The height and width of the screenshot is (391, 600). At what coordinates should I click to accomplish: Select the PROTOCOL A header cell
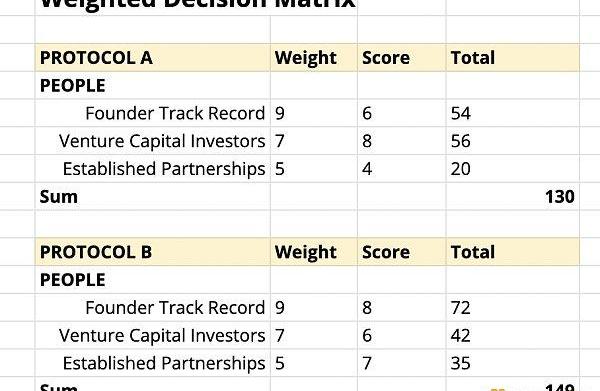pos(153,57)
